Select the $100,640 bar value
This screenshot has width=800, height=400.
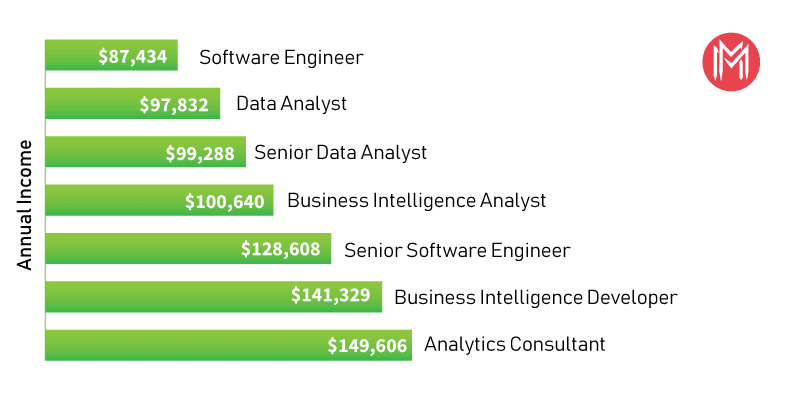tap(225, 201)
